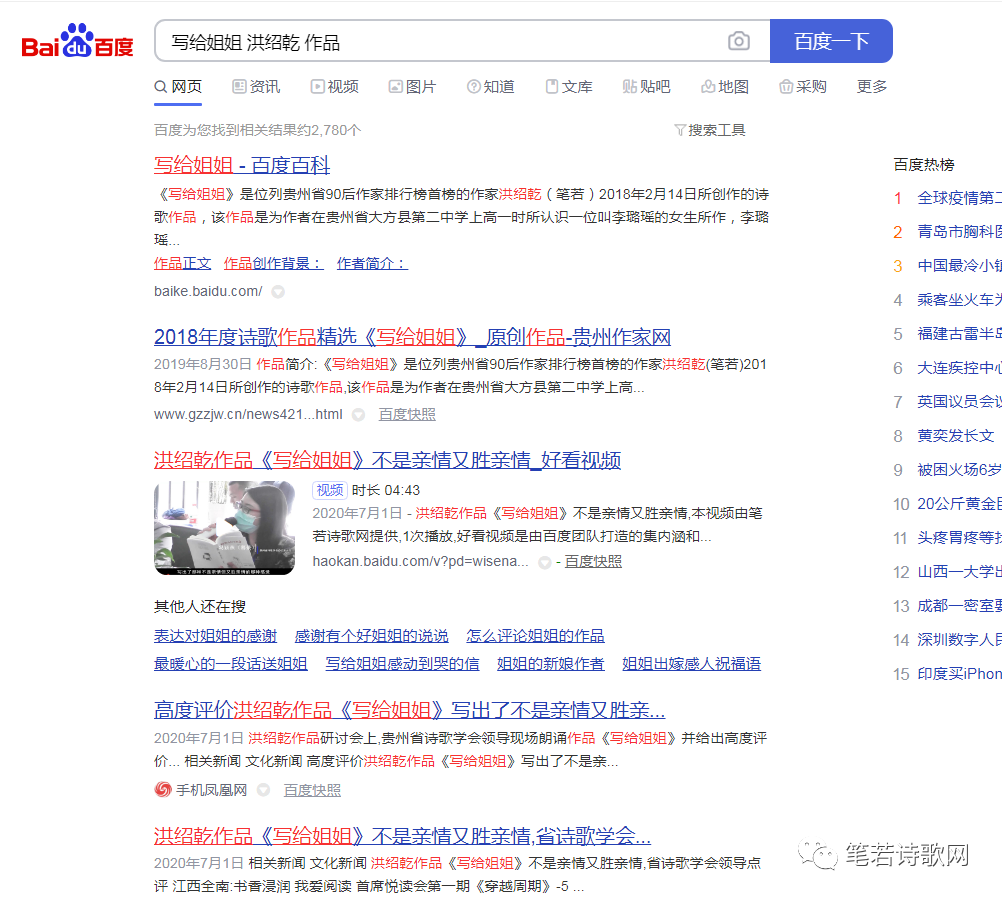Image resolution: width=1002 pixels, height=899 pixels.
Task: Open hot item 印度买iPhone
Action: (959, 673)
